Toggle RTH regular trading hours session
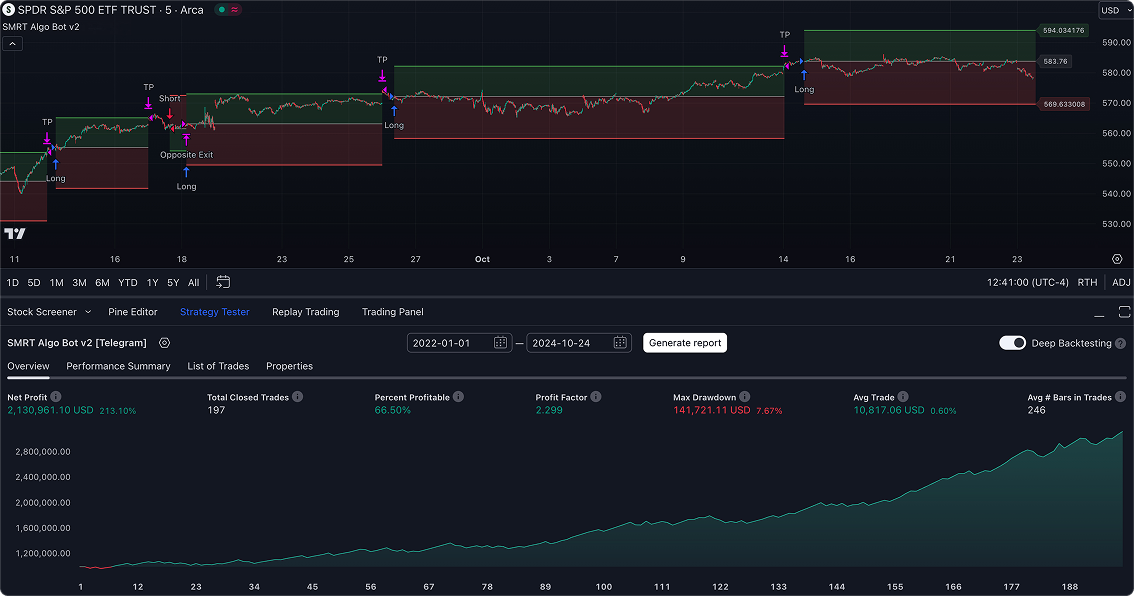 (1087, 282)
